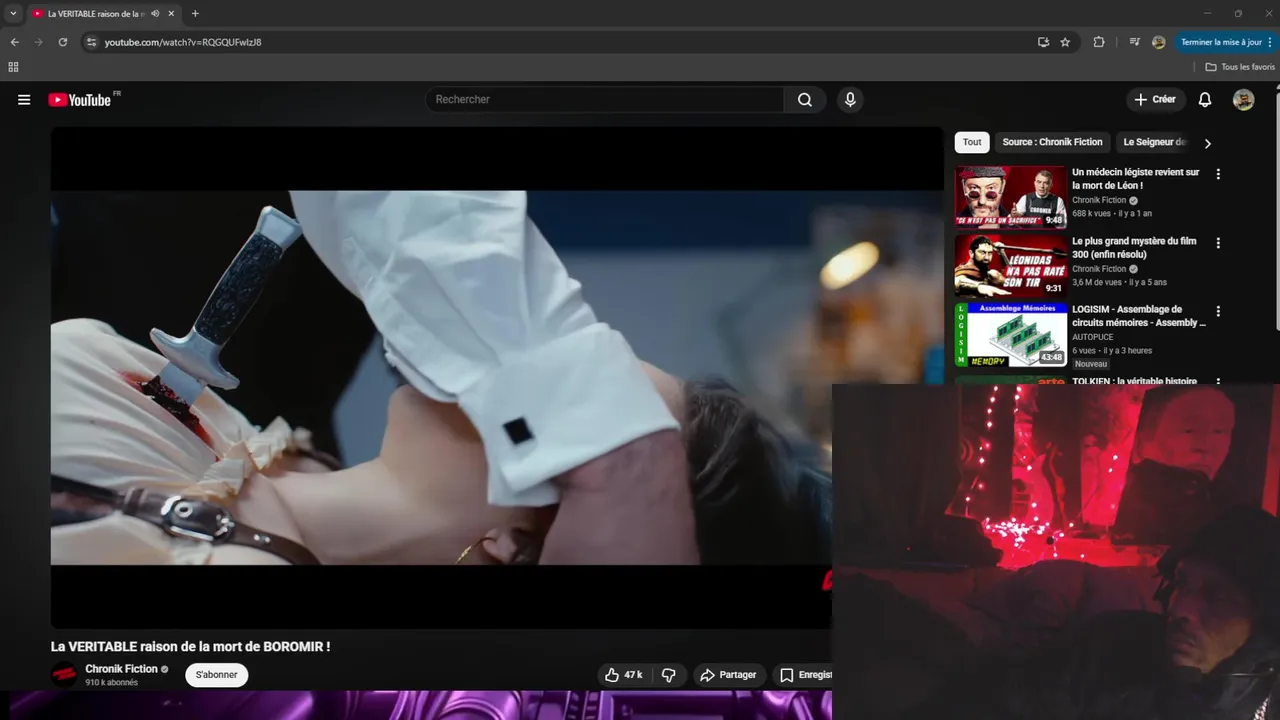
Task: Click the main video player frame
Action: click(497, 377)
